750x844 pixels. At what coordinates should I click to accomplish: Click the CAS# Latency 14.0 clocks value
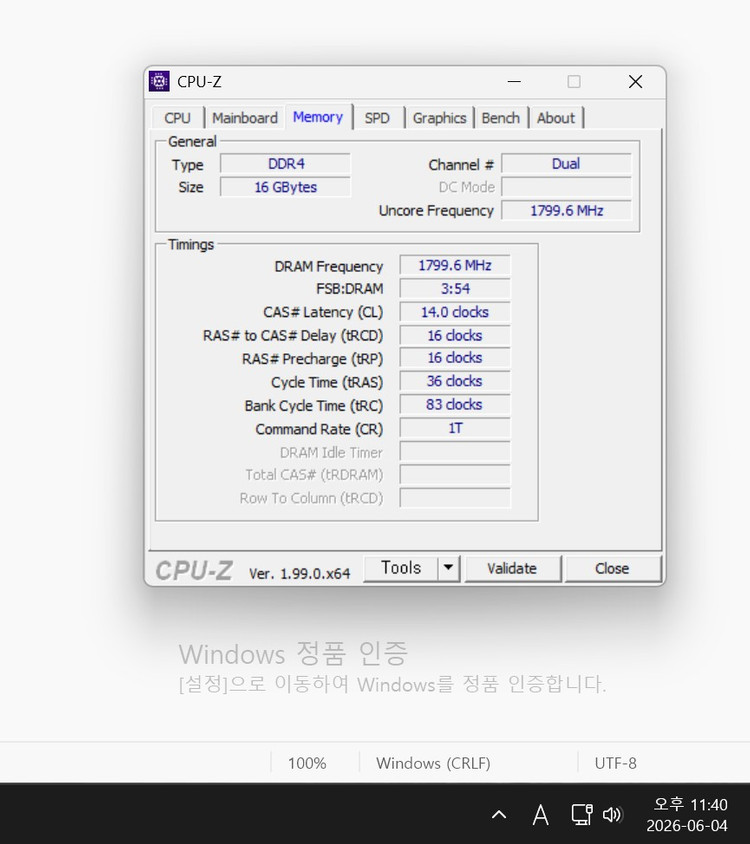click(x=455, y=312)
